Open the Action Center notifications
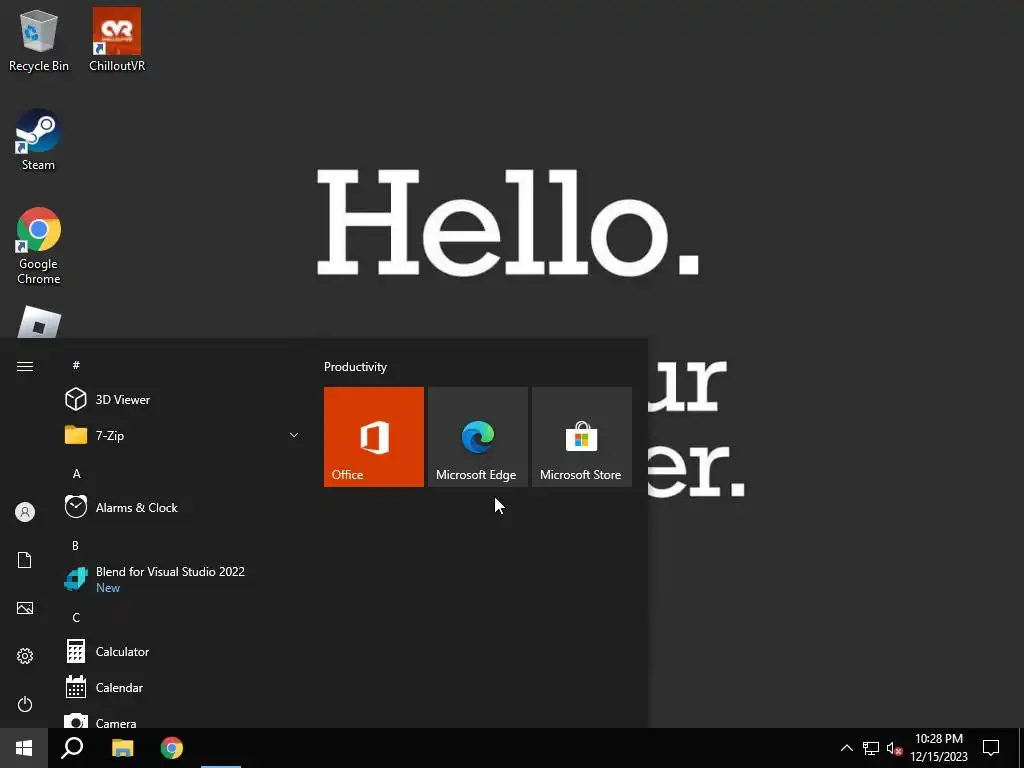Image resolution: width=1024 pixels, height=768 pixels. [991, 748]
